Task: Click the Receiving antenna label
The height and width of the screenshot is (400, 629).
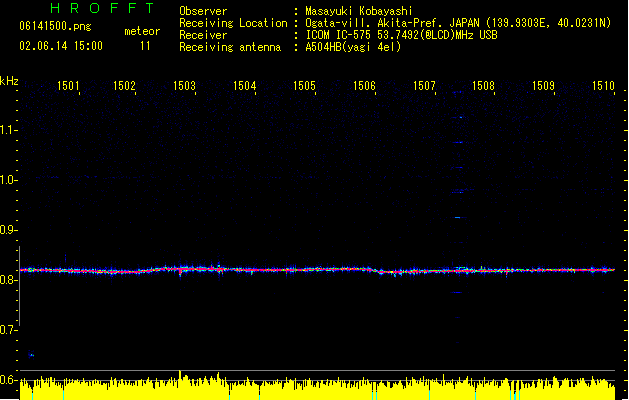Action: point(230,47)
